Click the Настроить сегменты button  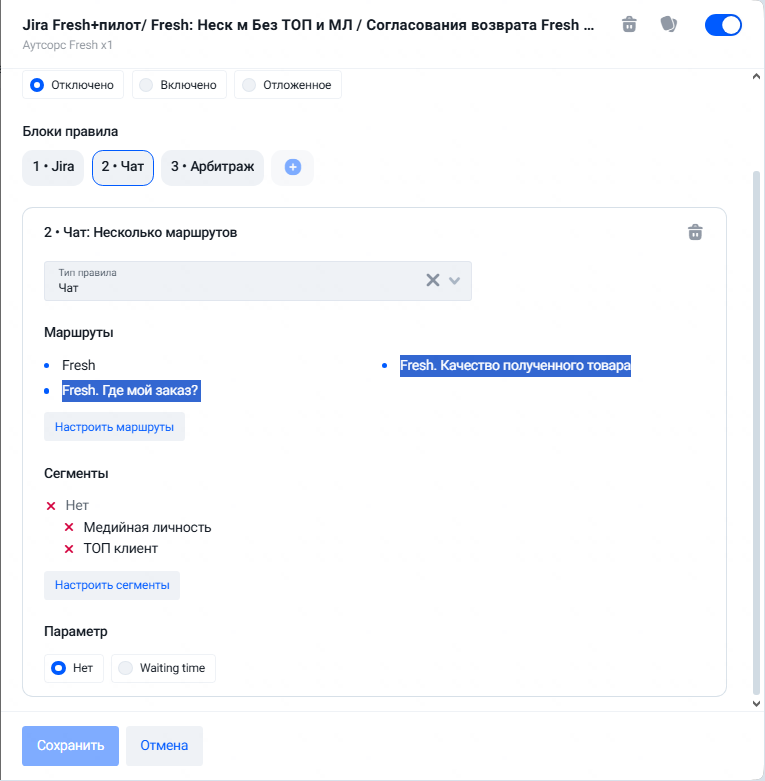pos(112,585)
